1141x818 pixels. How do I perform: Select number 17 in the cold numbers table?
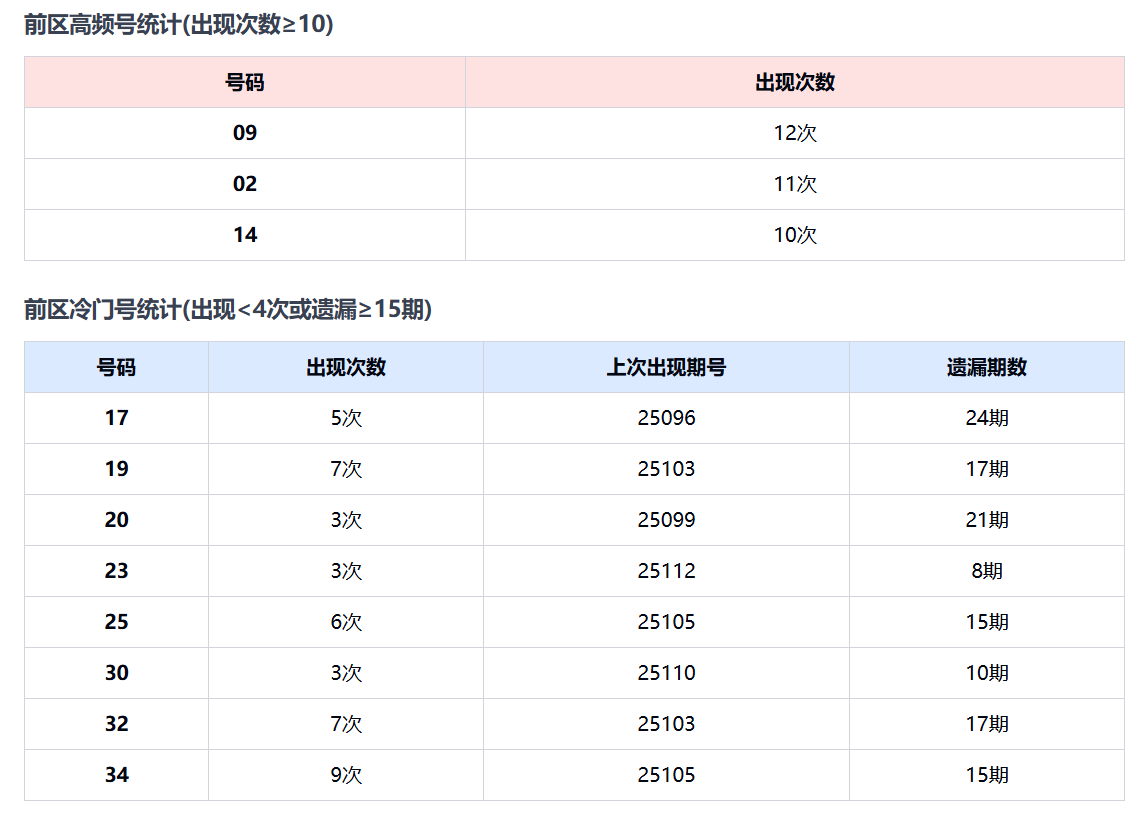(117, 418)
